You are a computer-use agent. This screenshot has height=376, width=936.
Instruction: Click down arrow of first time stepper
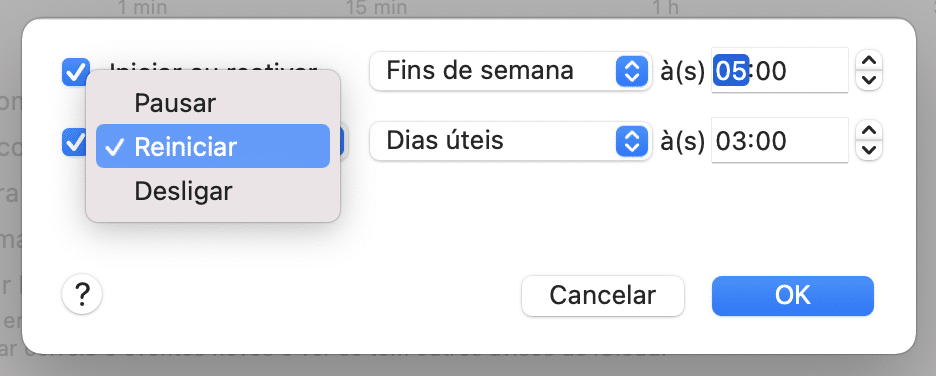pyautogui.click(x=869, y=81)
